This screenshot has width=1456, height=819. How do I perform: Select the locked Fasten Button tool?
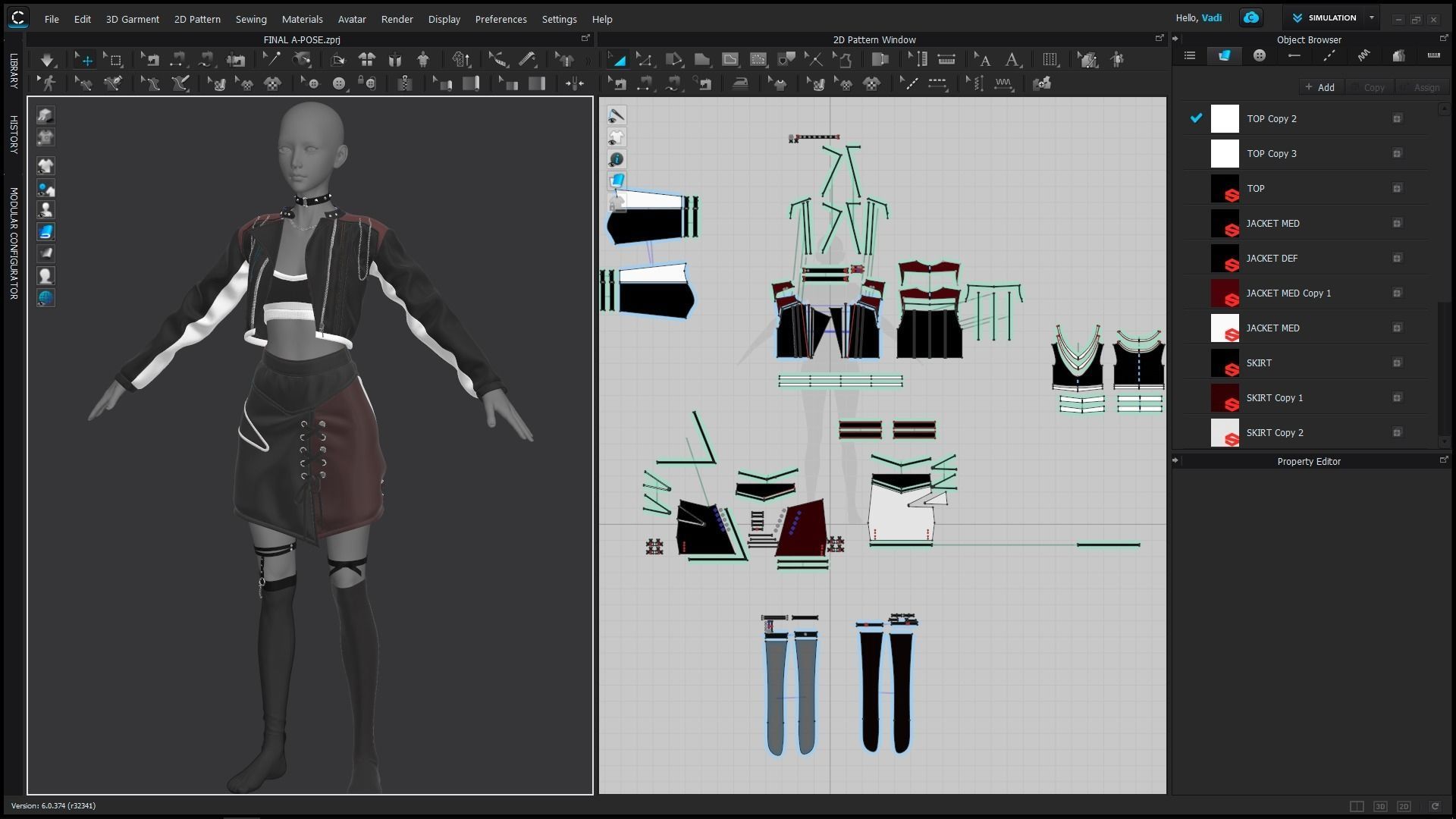[367, 83]
